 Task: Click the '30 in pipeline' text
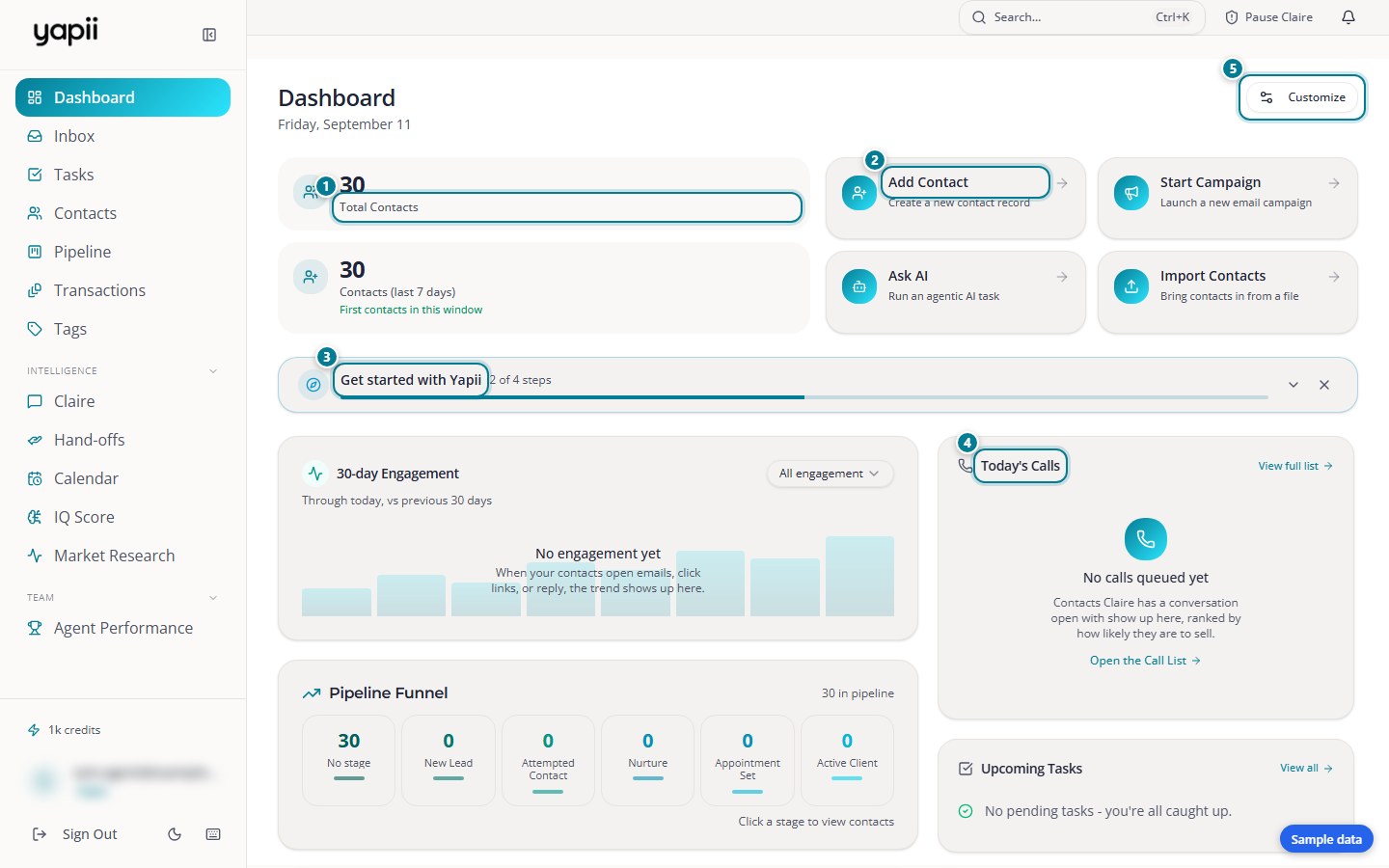tap(858, 693)
